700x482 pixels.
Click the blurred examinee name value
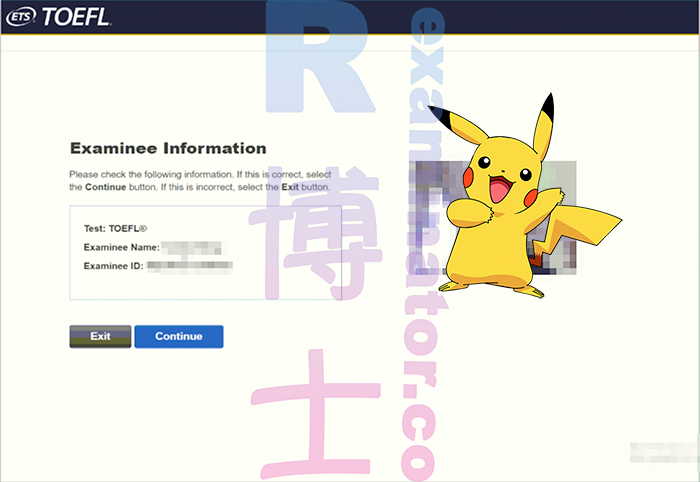(x=192, y=248)
